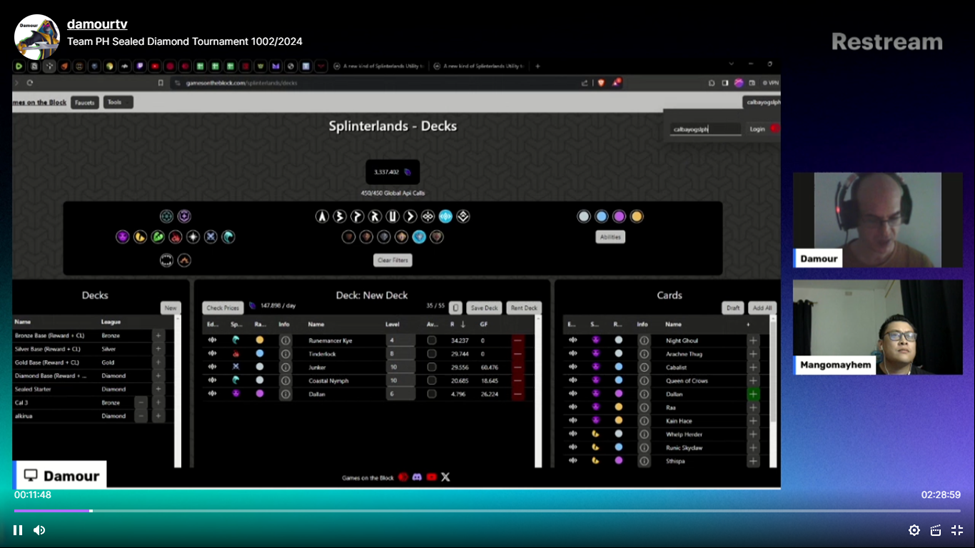
Task: Show info for Coastal Nymph in deck
Action: (x=285, y=381)
